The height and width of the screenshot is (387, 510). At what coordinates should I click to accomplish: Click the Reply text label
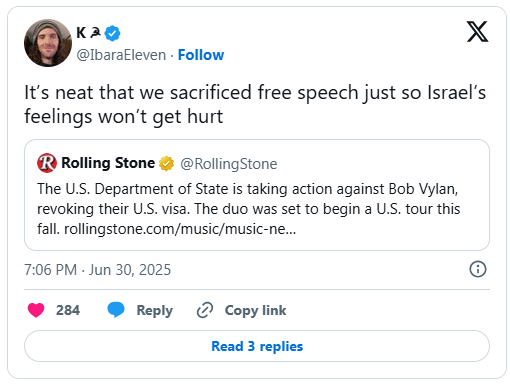(x=155, y=310)
